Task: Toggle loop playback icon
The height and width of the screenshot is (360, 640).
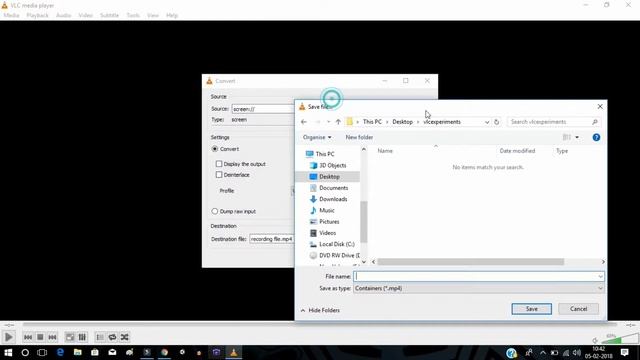Action: click(x=112, y=337)
